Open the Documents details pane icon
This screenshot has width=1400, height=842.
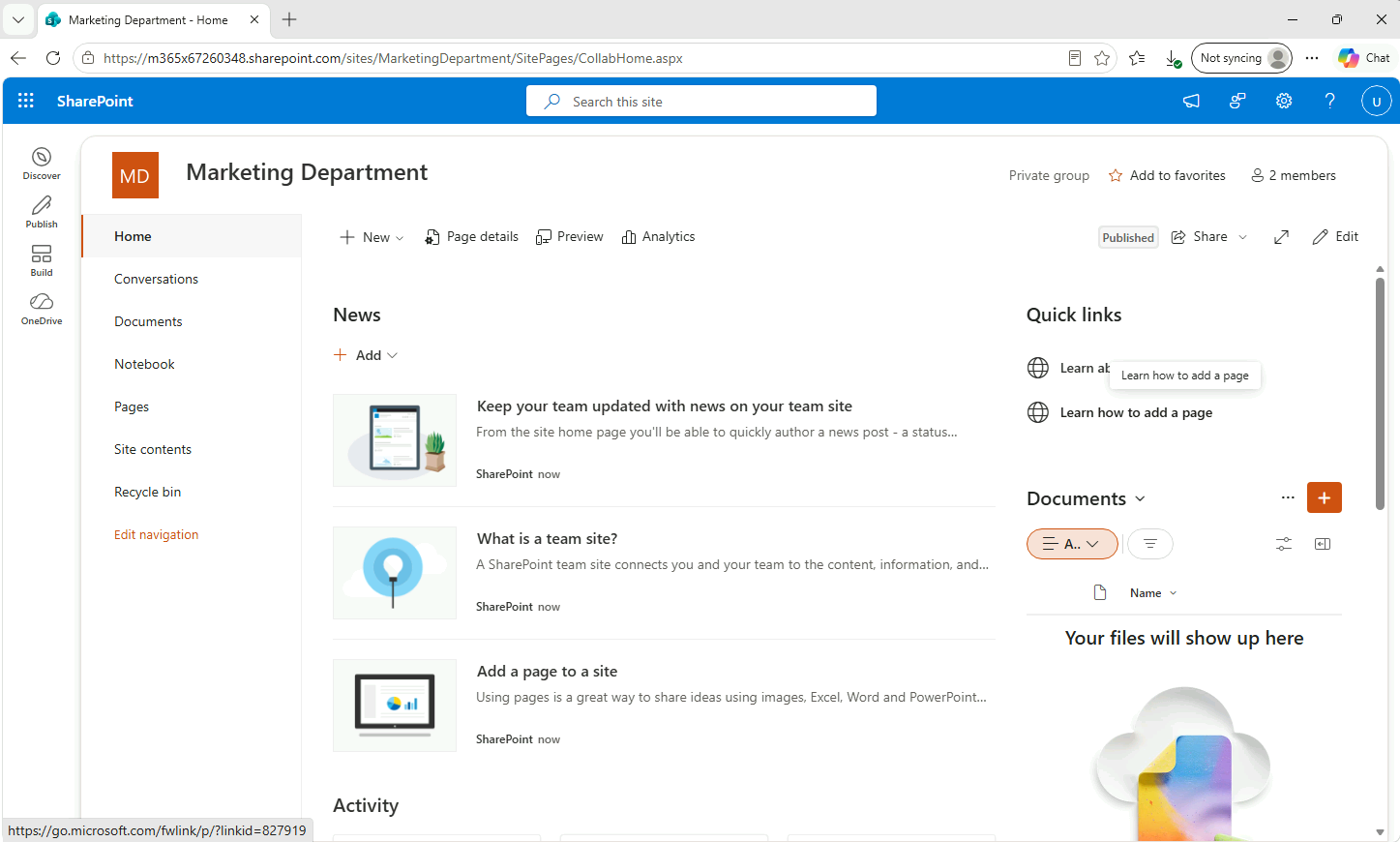(x=1323, y=544)
